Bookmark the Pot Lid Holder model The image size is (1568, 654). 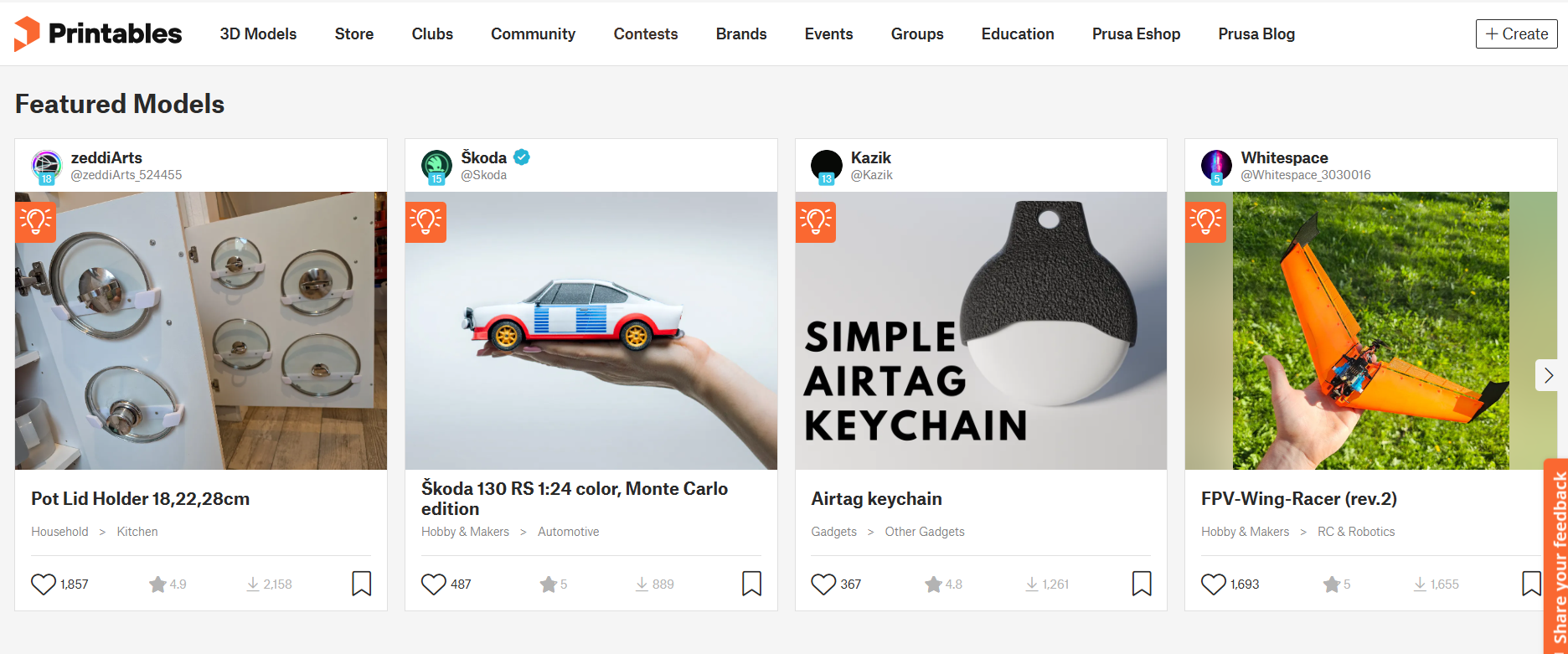tap(362, 584)
